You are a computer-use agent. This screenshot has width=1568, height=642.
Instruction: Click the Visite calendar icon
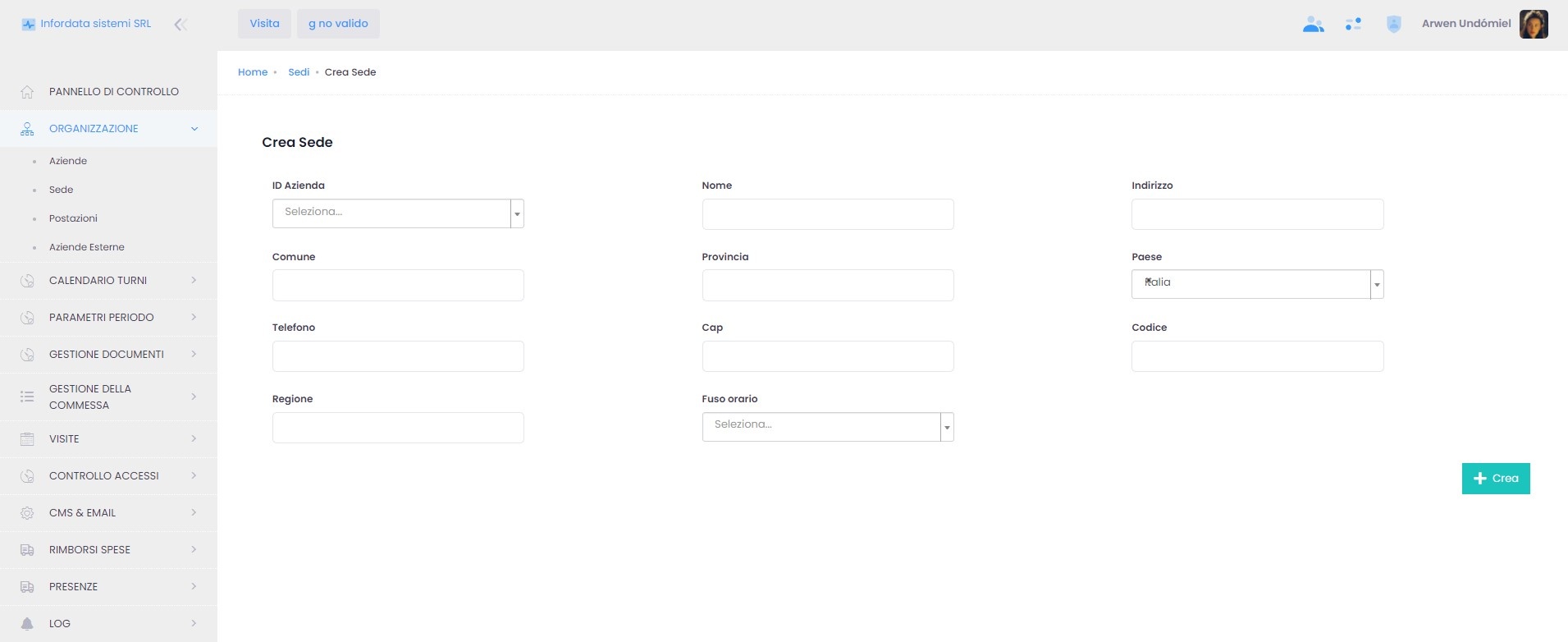27,439
